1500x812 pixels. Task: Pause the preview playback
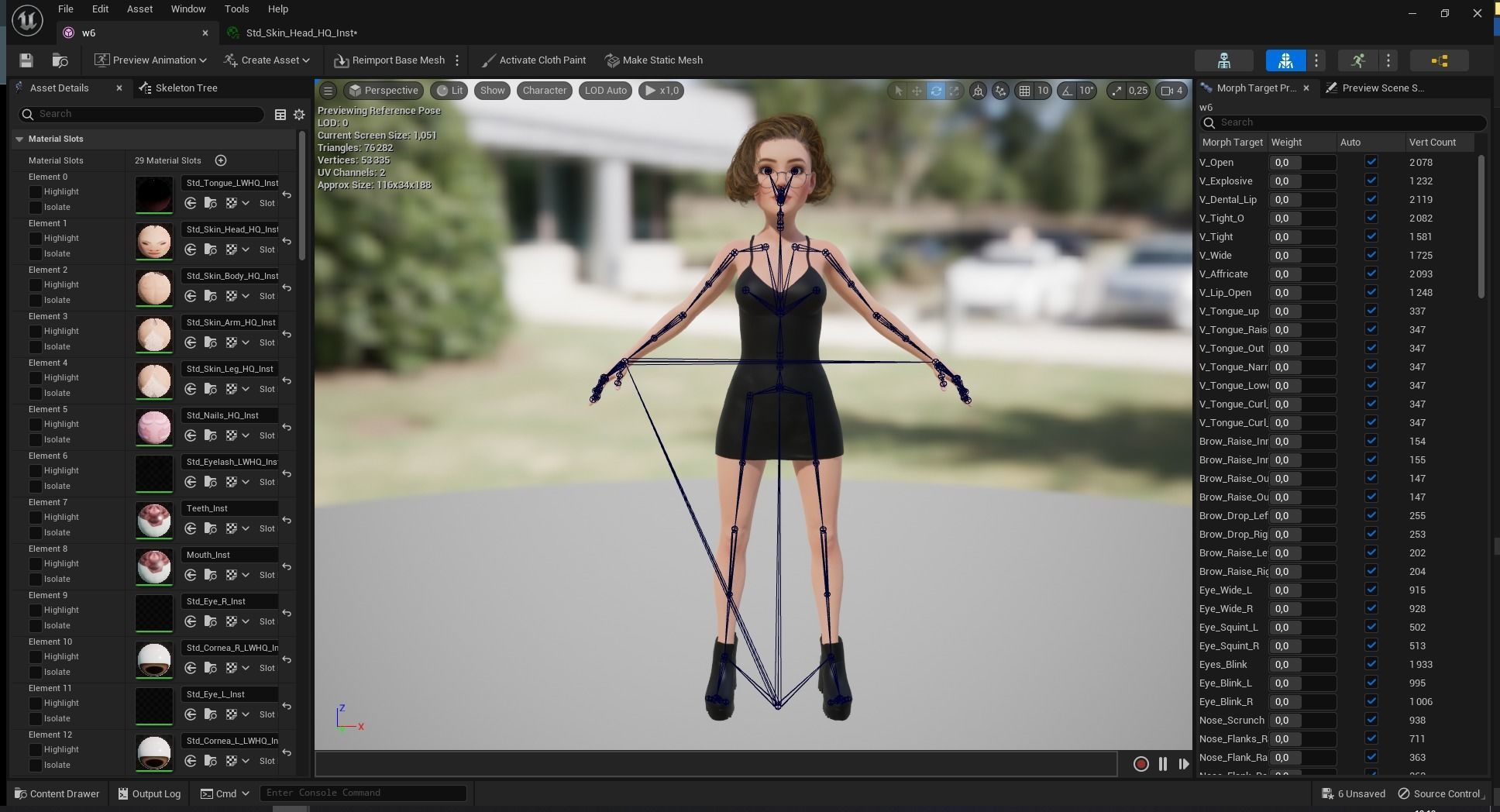point(1163,764)
